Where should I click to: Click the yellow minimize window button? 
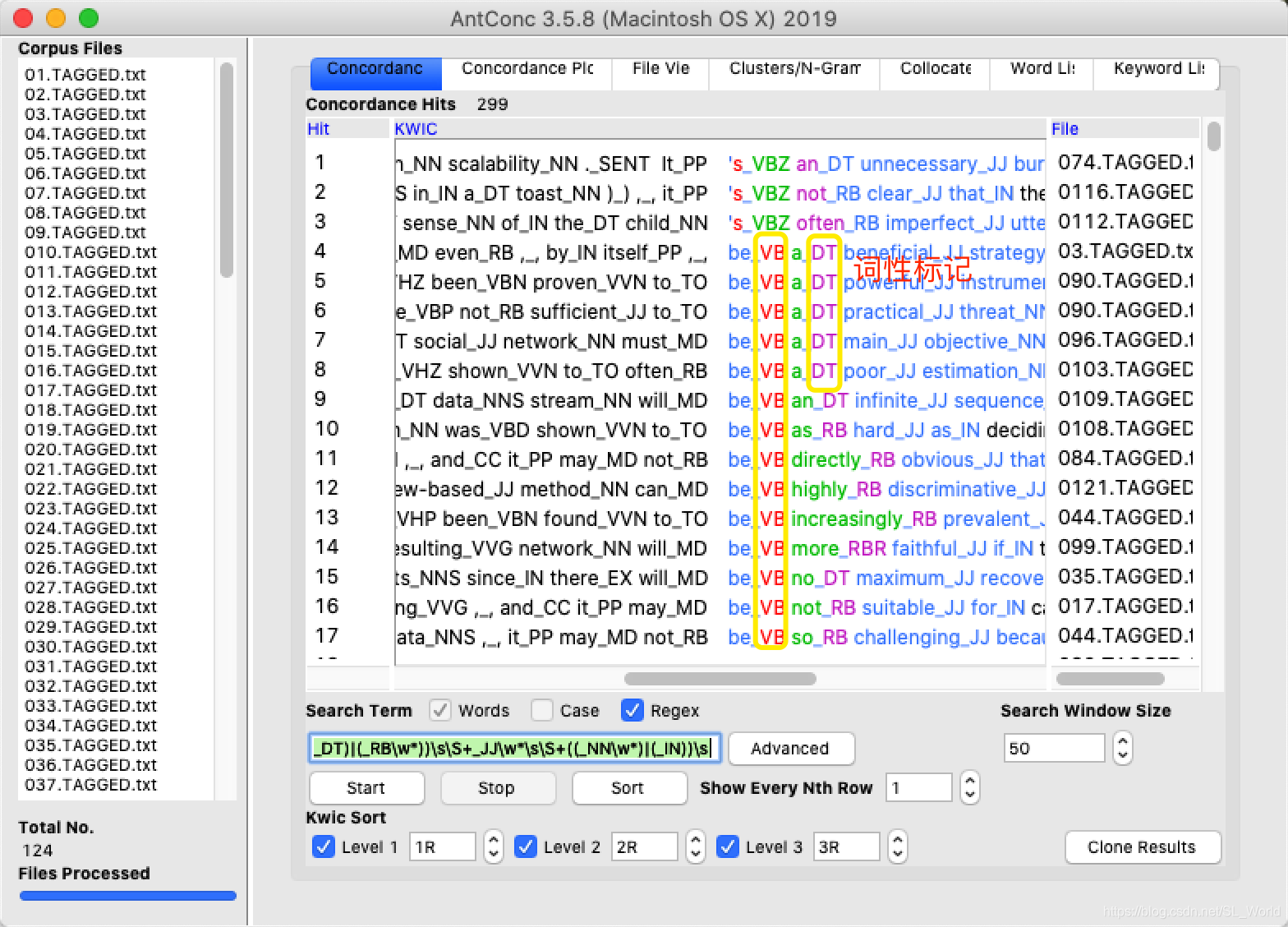(x=56, y=17)
